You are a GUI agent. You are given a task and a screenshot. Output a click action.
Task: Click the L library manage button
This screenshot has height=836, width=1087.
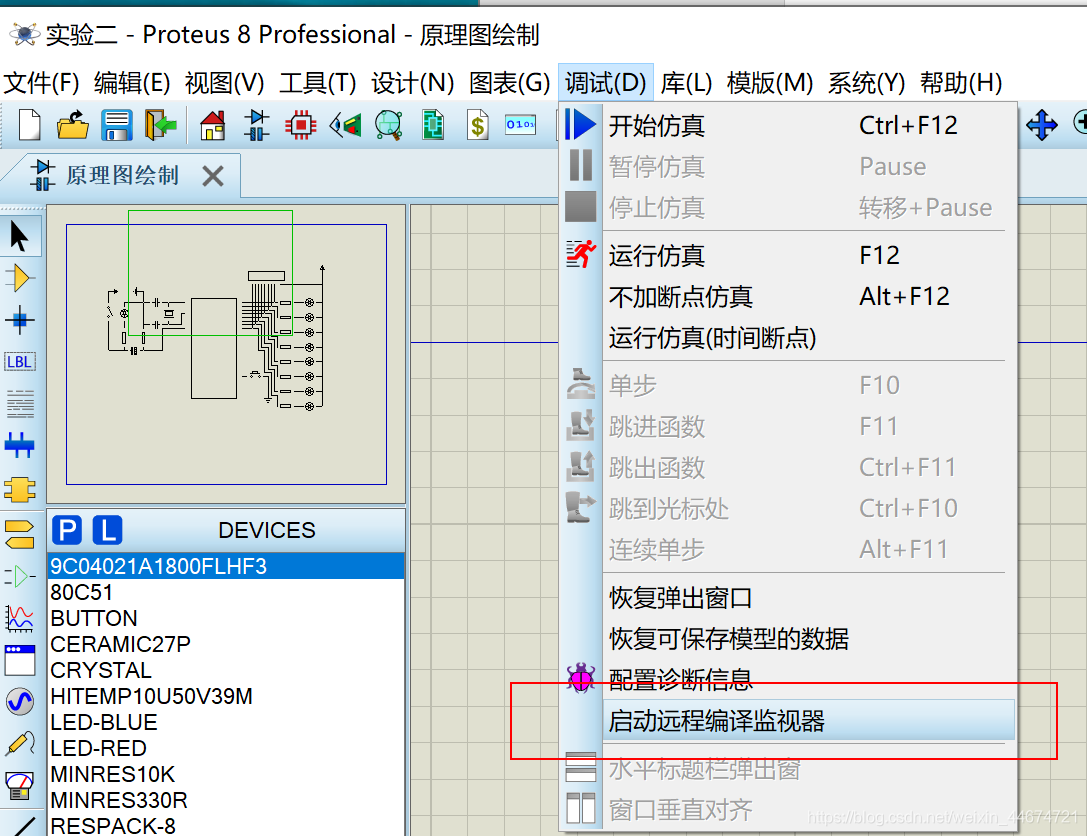click(107, 530)
